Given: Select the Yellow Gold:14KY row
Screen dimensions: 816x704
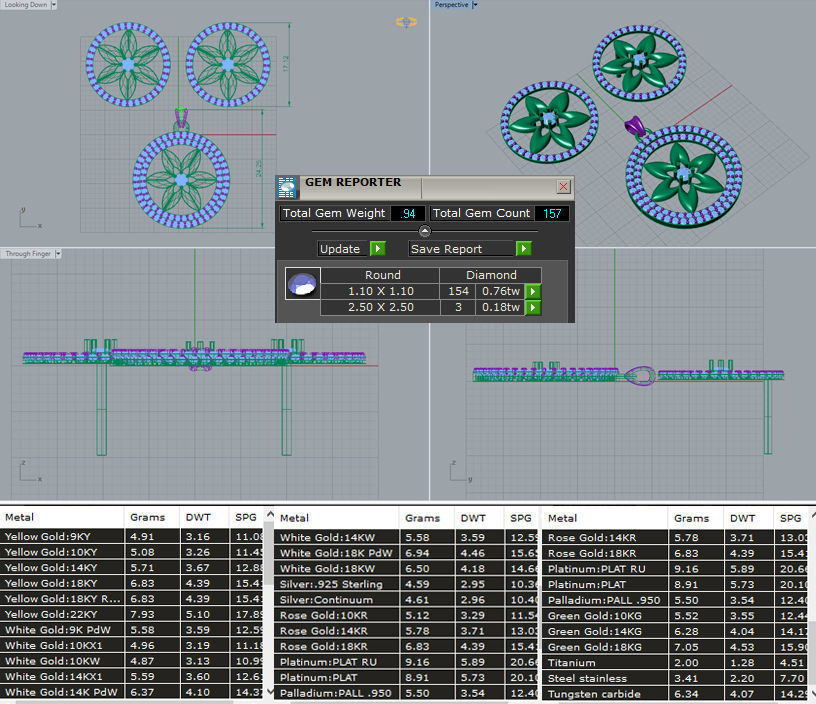Looking at the screenshot, I should [x=131, y=568].
